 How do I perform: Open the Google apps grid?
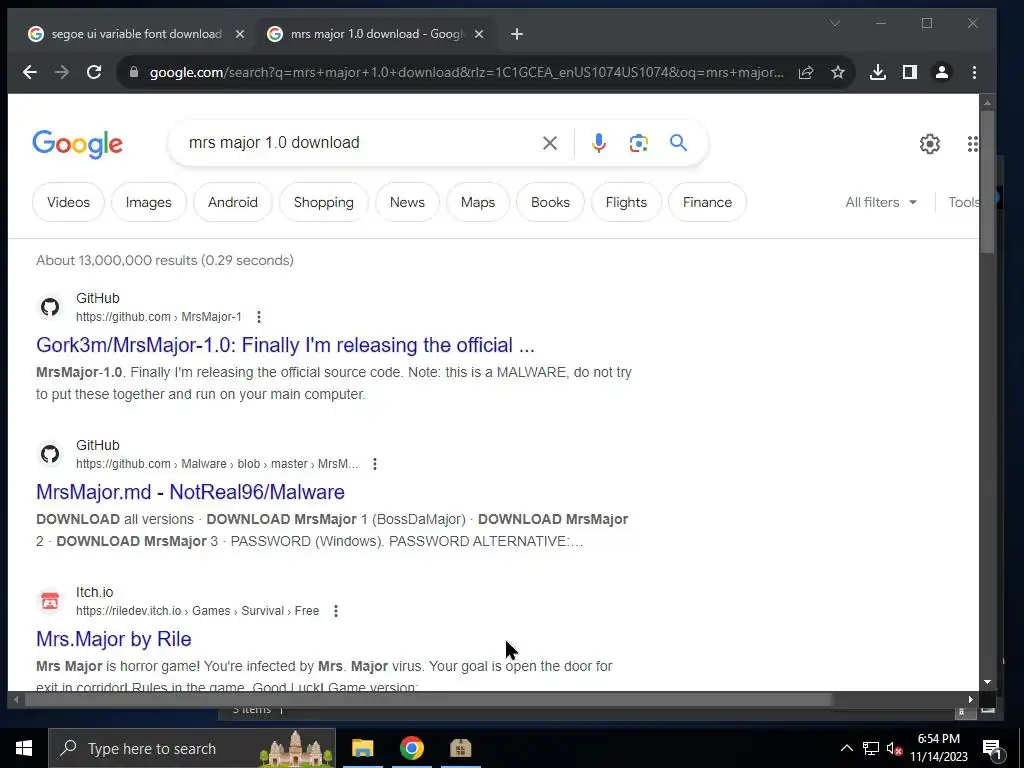972,144
